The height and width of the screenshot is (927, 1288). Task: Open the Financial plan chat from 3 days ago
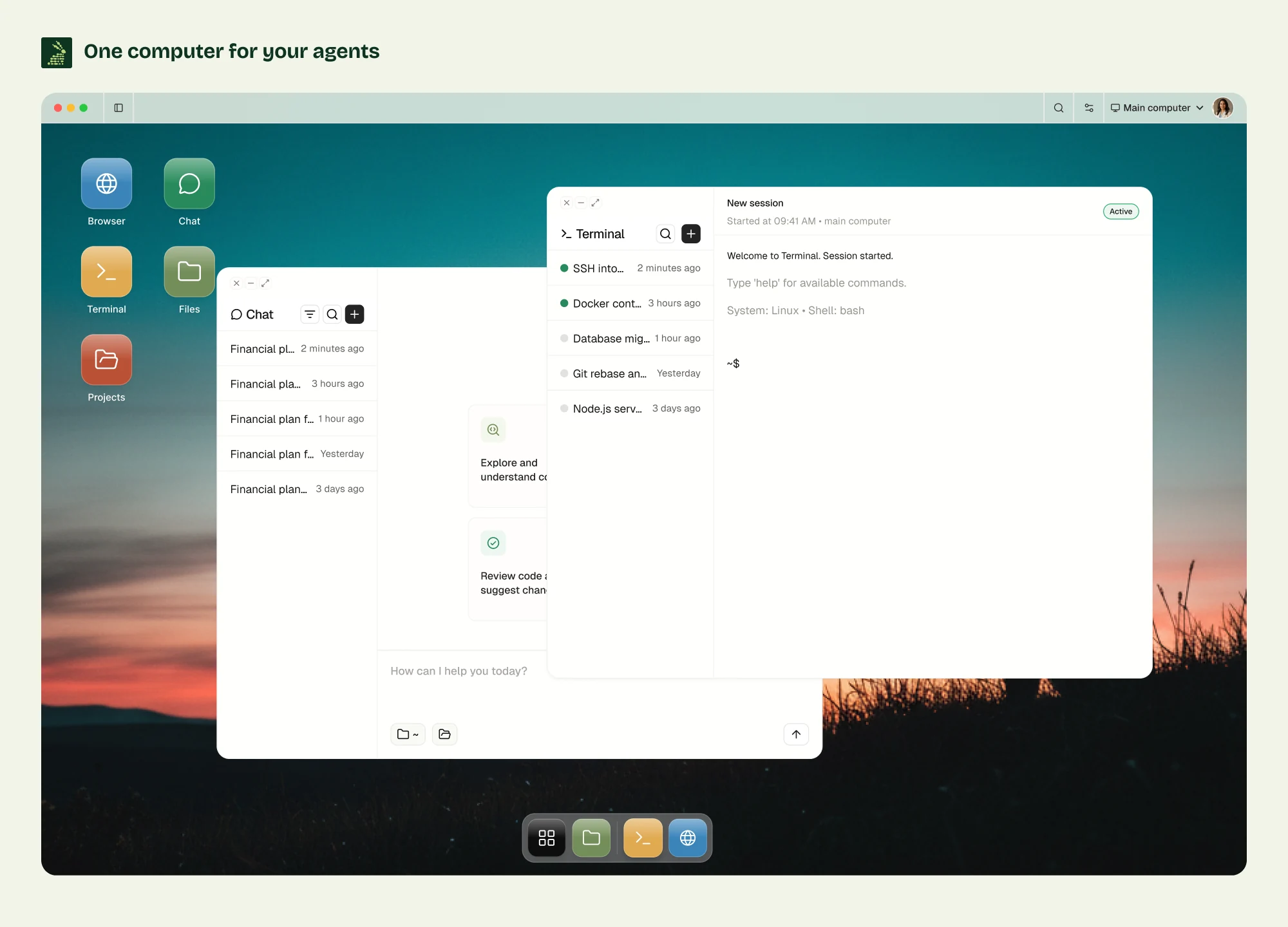click(x=297, y=489)
